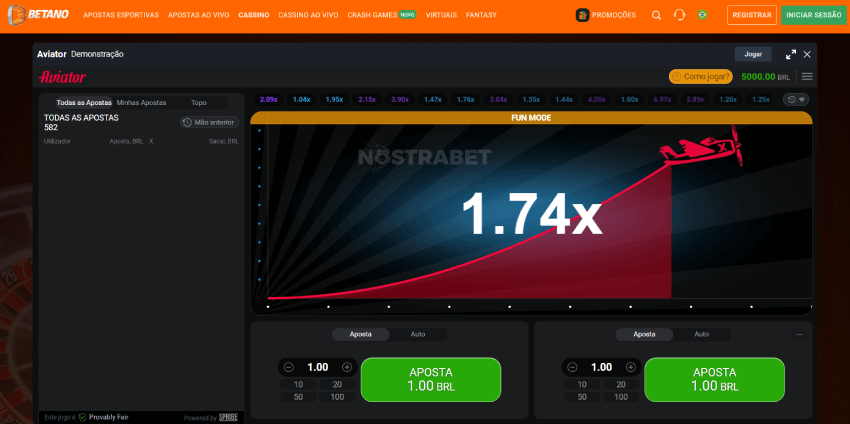Click the Provably Fair shield icon
The image size is (850, 424).
[x=82, y=417]
